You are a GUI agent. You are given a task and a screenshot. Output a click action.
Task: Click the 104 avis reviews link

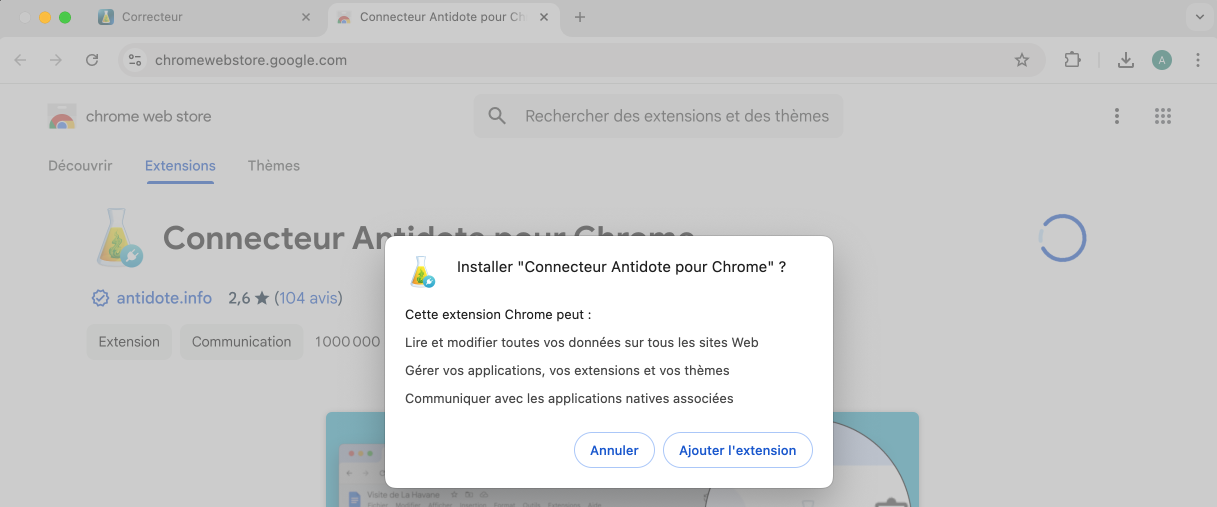tap(308, 298)
